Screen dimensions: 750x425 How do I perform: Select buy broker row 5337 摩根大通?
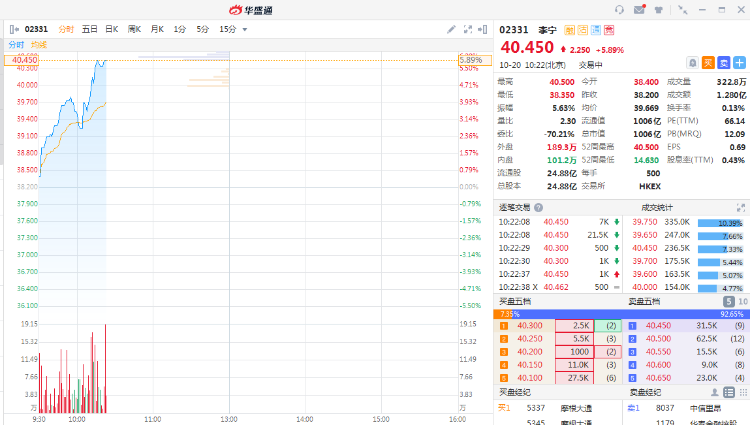click(x=558, y=408)
